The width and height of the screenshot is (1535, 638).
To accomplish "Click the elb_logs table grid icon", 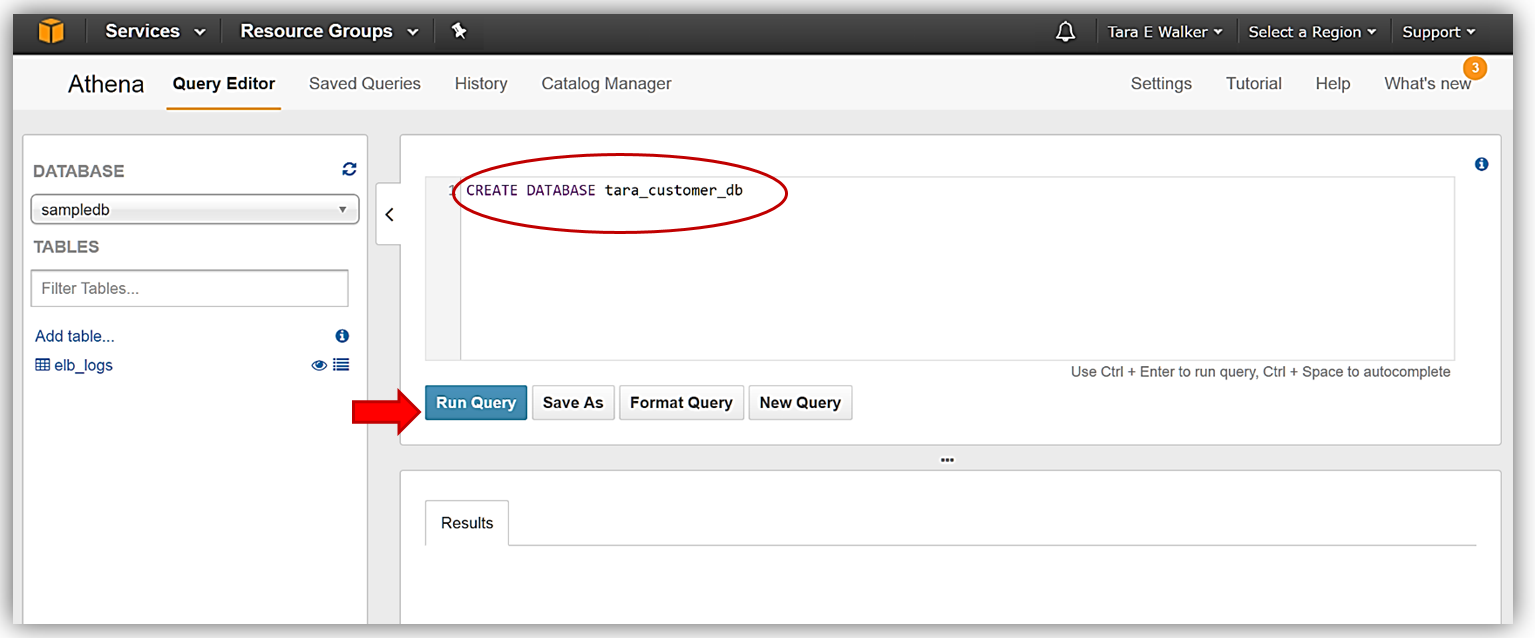I will tap(42, 365).
